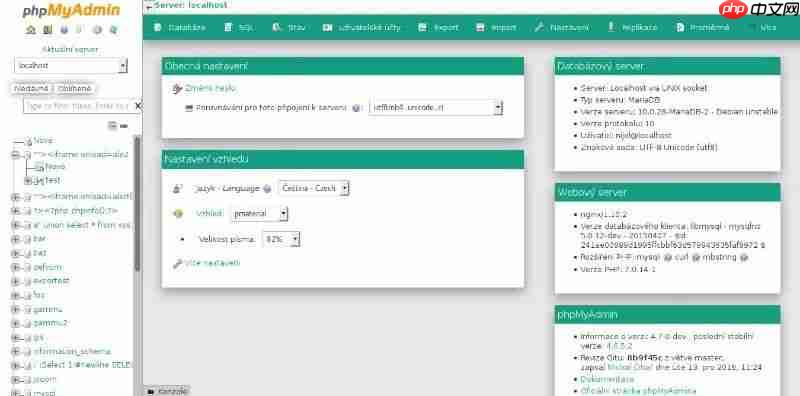800x396 pixels.
Task: Click help icon after mysqli extension
Action: [668, 258]
